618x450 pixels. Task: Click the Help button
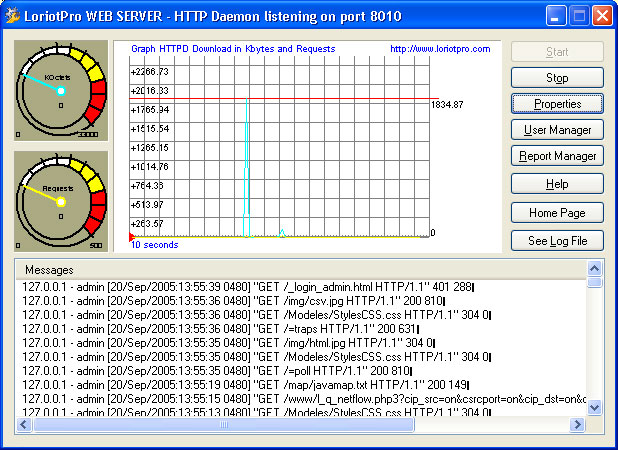click(x=557, y=184)
